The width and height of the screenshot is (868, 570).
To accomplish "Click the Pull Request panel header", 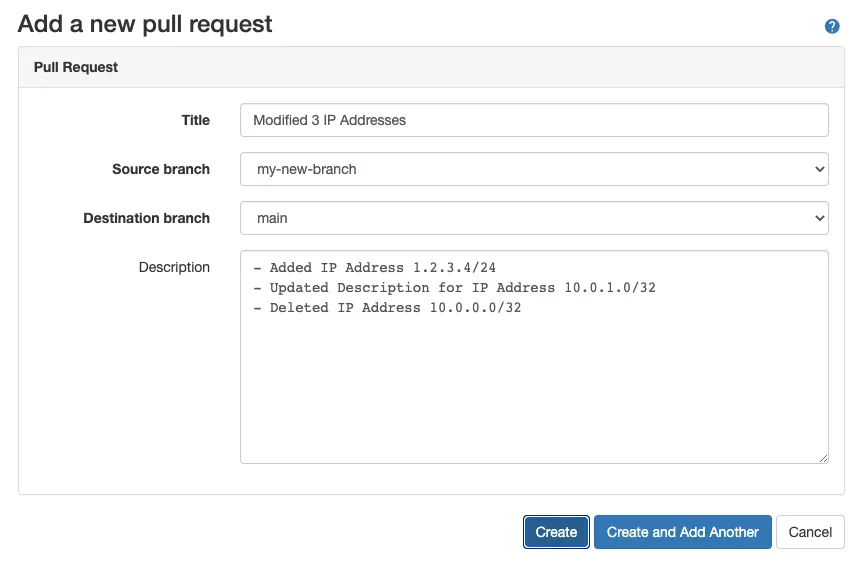I will pos(76,67).
